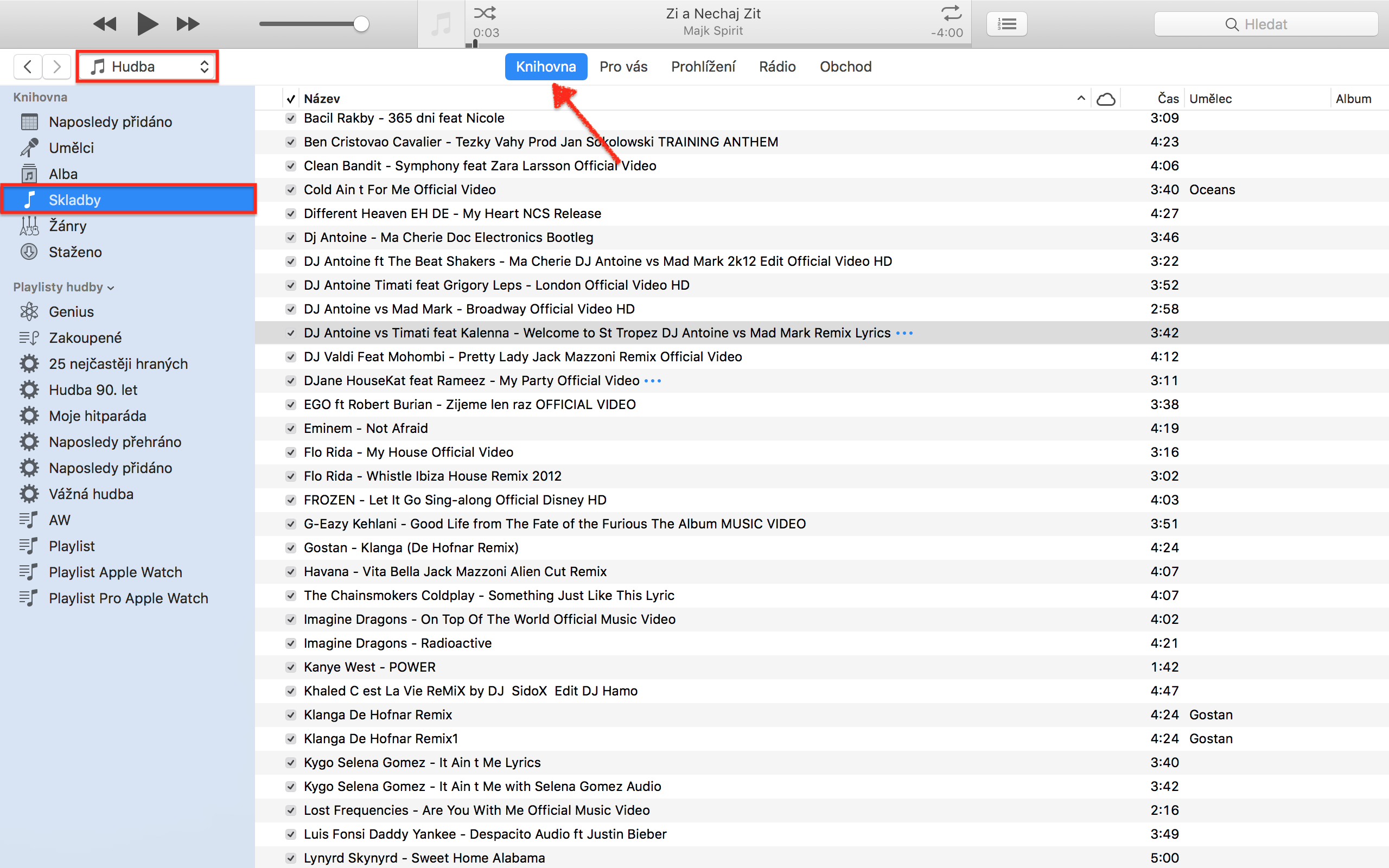Screen dimensions: 1389x868
Task: Toggle remaining time display -4:00
Action: tap(947, 33)
